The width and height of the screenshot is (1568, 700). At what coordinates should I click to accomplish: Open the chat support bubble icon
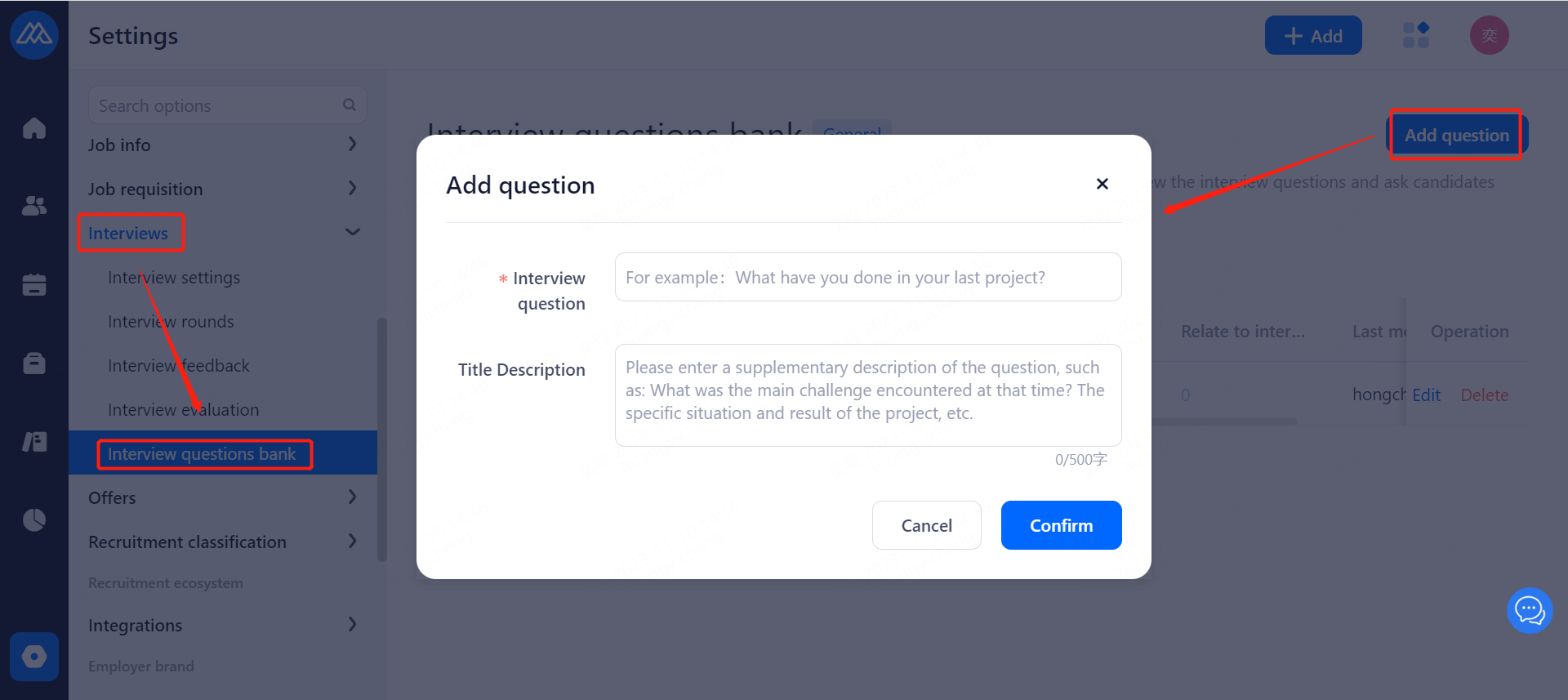[1529, 610]
